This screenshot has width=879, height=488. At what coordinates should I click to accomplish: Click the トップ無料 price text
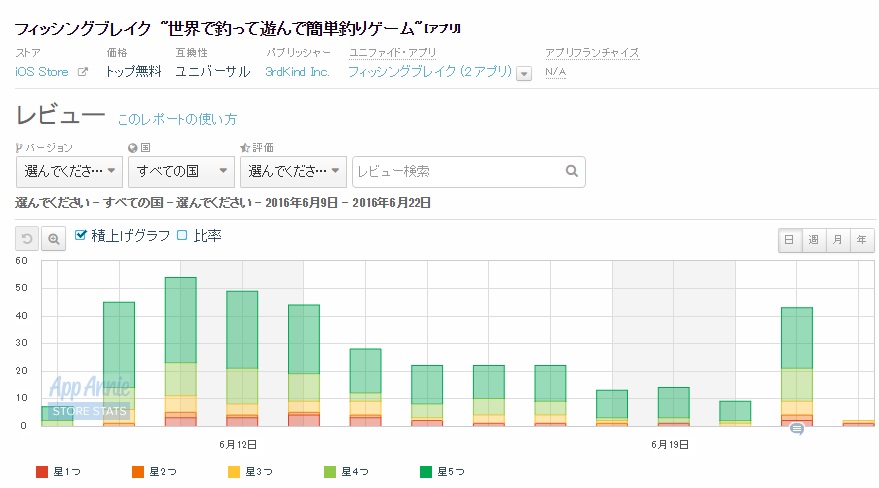tap(133, 72)
